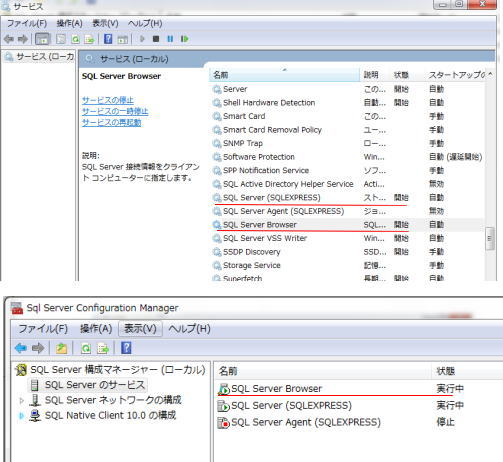
Task: Open 操作(A) menu in Services window
Action: tap(69, 23)
